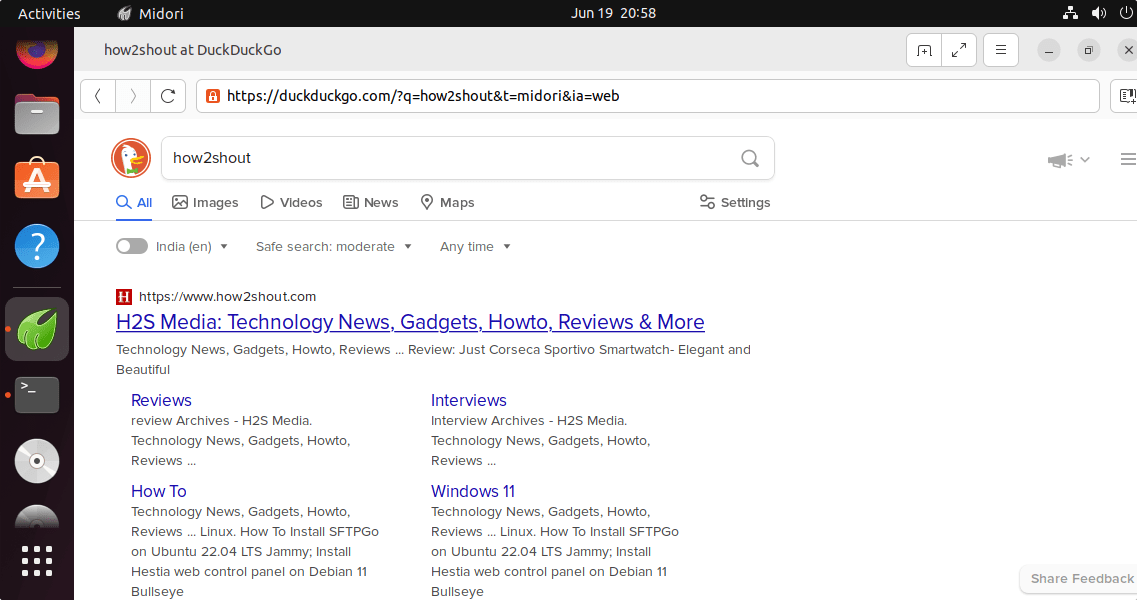Expand the Any time filter
This screenshot has height=600, width=1137.
pos(475,246)
